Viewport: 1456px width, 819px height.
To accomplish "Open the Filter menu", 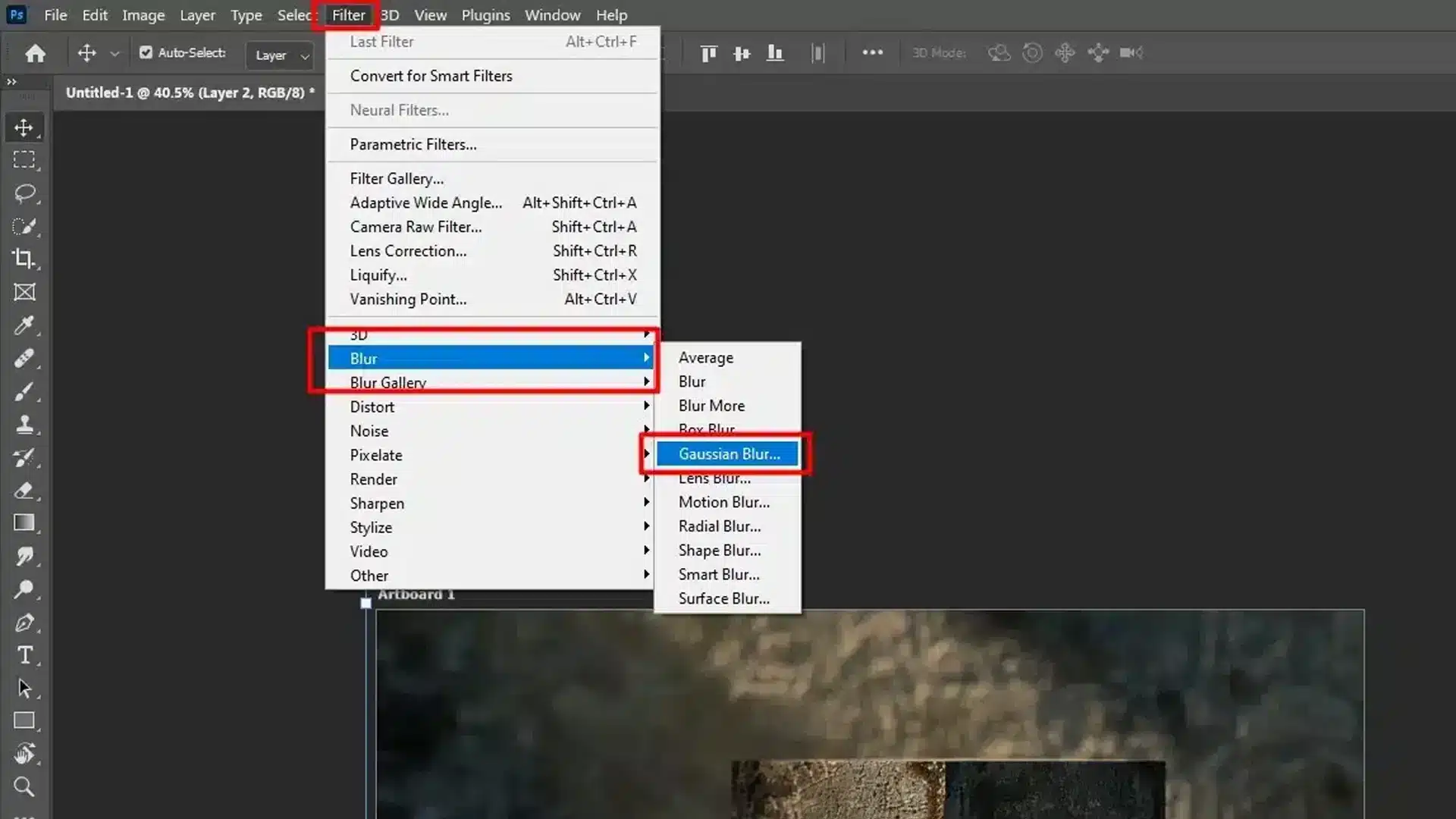I will (x=347, y=15).
